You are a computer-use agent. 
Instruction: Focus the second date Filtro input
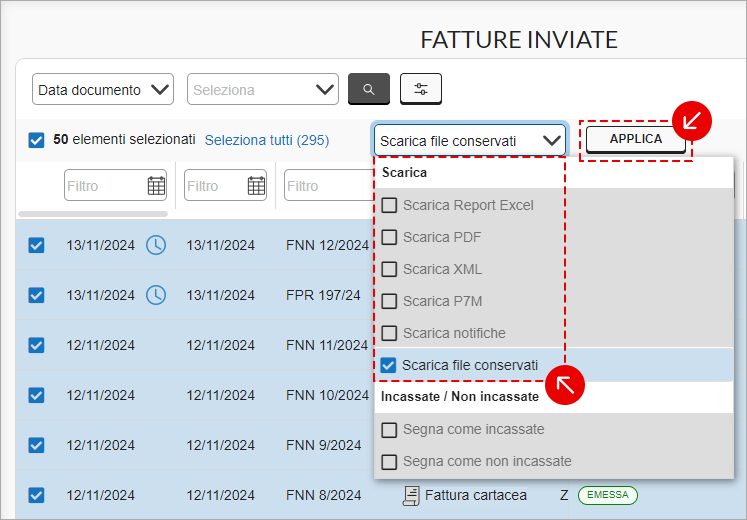tap(225, 185)
